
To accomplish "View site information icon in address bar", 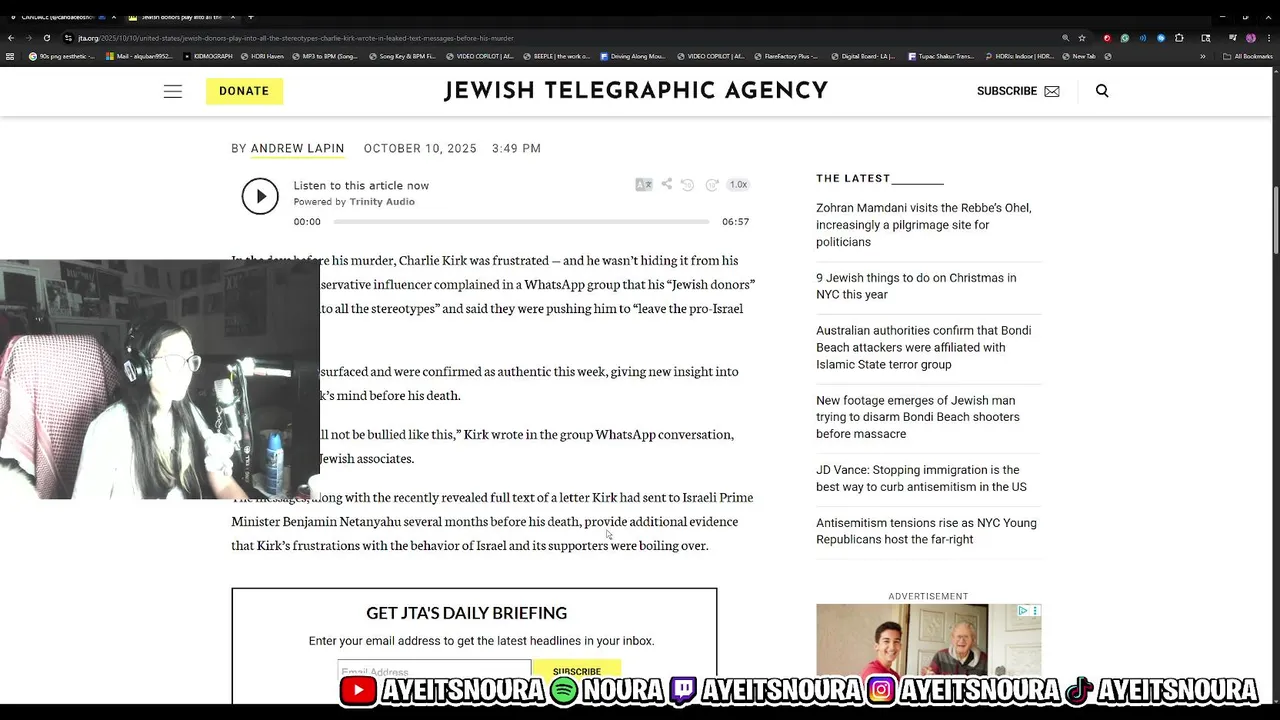I will pyautogui.click(x=68, y=38).
